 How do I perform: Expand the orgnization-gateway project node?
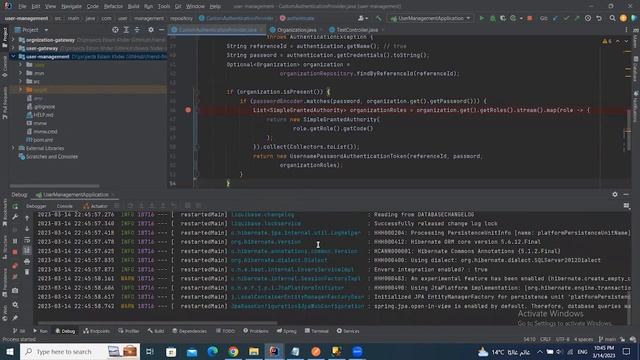(x=13, y=40)
